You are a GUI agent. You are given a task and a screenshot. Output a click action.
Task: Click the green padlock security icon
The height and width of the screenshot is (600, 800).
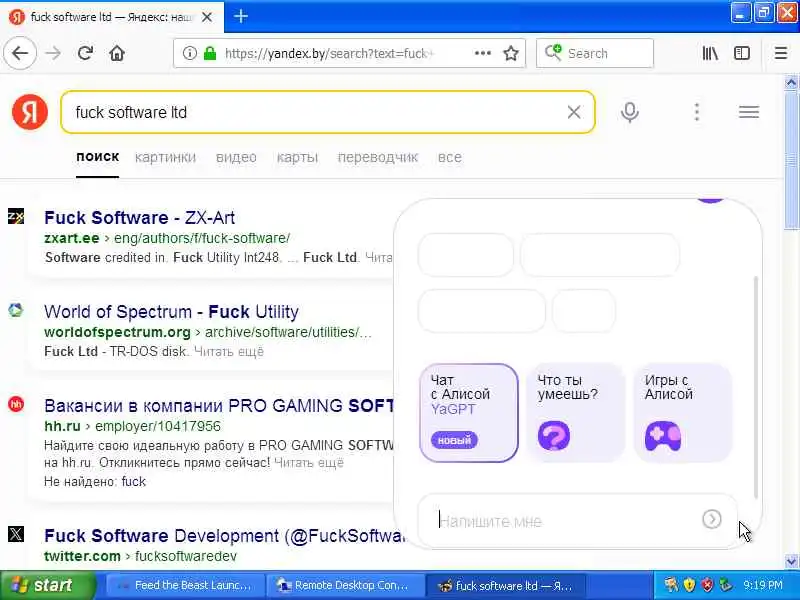click(x=210, y=53)
